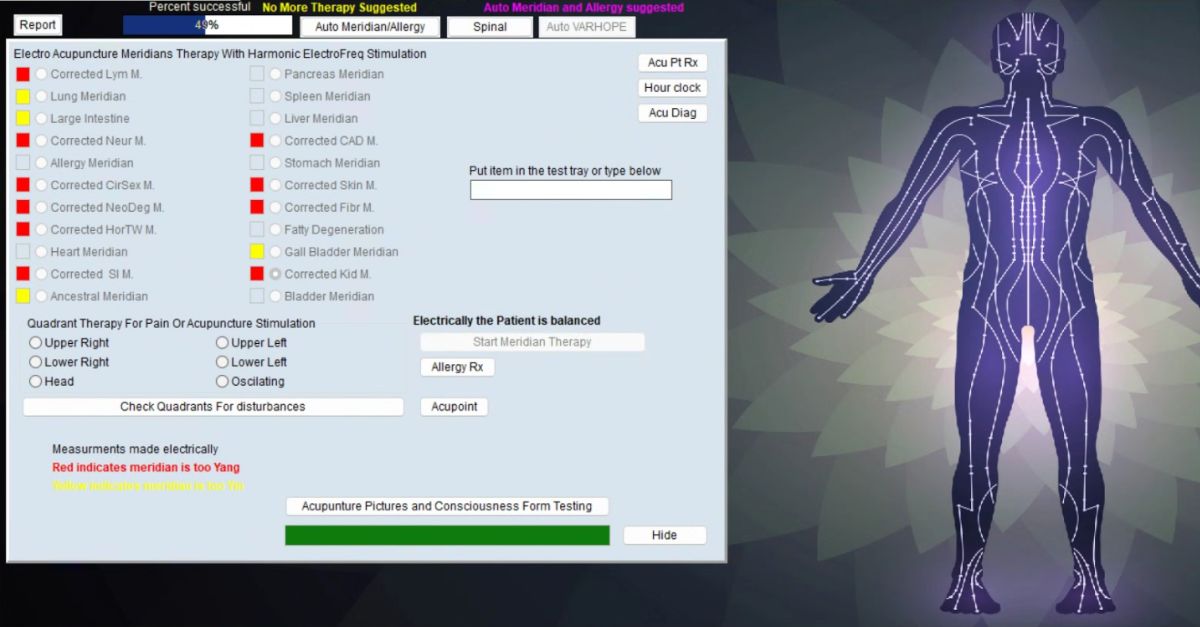Toggle the Pancreas Meridian checkbox
This screenshot has height=627, width=1200.
click(257, 74)
